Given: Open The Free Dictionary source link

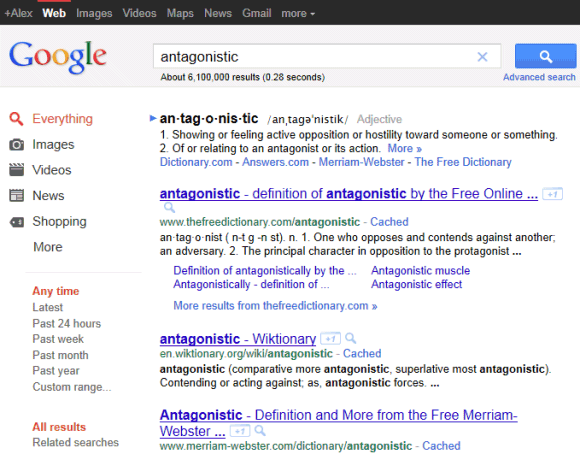Looking at the screenshot, I should tap(463, 162).
